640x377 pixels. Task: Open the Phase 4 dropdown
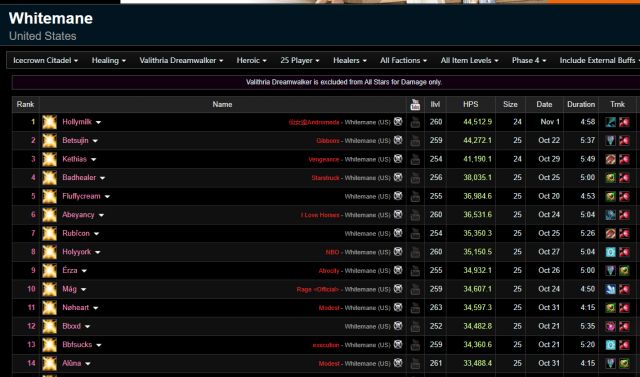(529, 60)
